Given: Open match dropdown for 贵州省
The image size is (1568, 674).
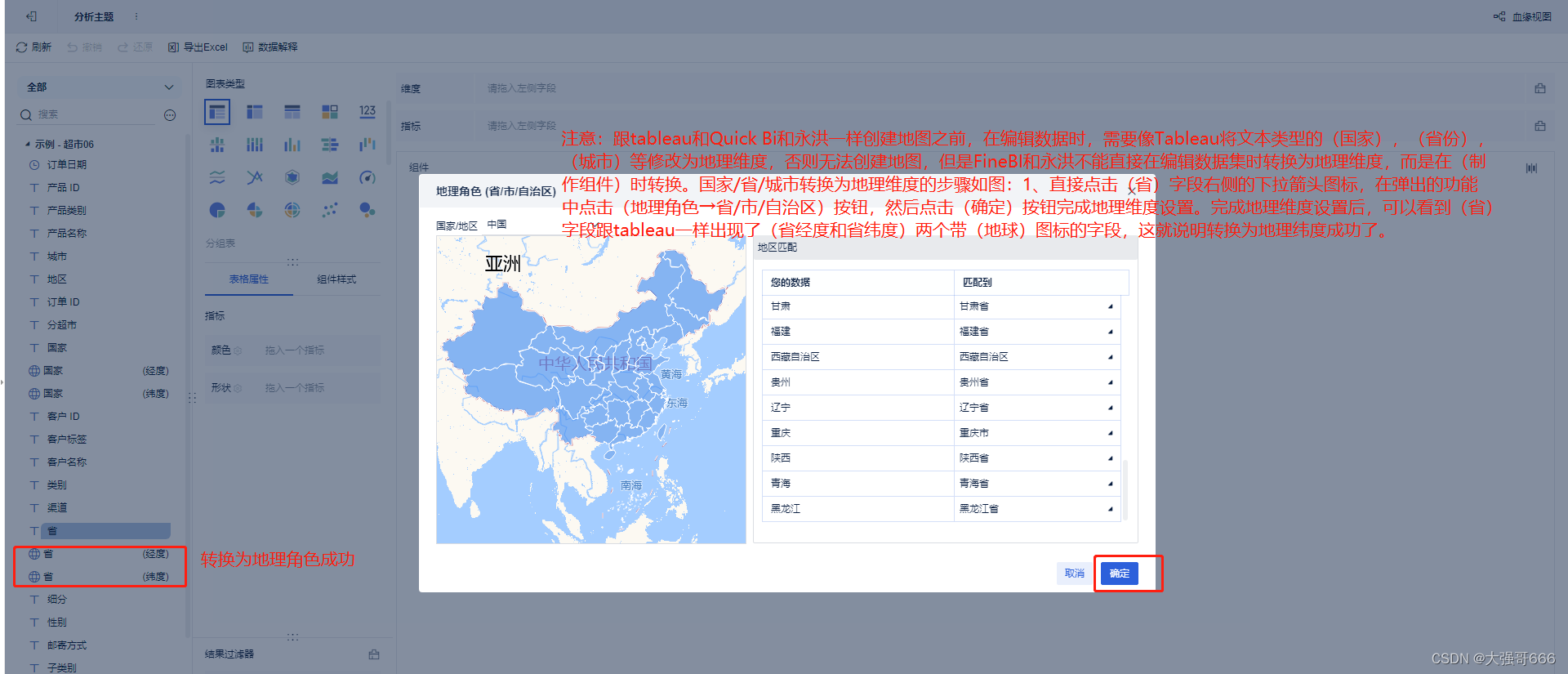Looking at the screenshot, I should click(1110, 382).
